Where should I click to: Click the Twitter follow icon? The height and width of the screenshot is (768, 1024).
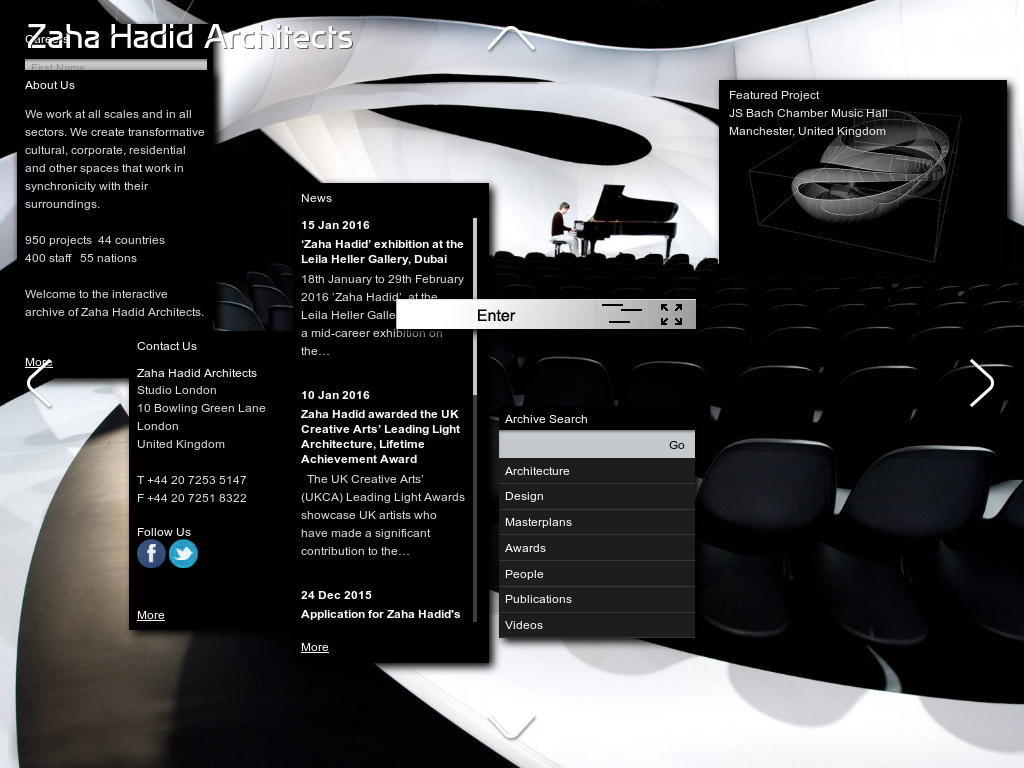point(183,554)
